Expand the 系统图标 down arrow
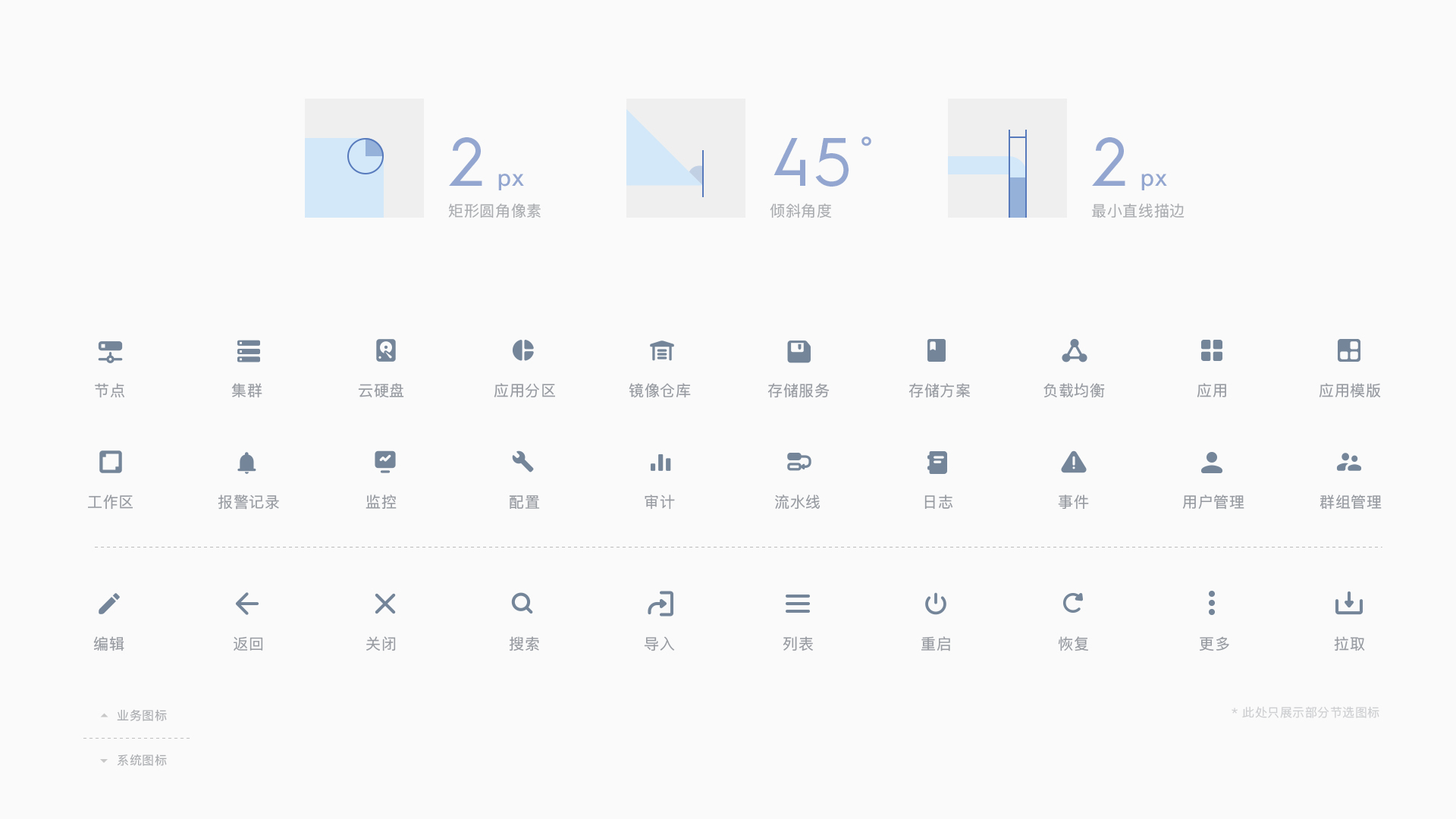This screenshot has height=819, width=1456. coord(104,761)
